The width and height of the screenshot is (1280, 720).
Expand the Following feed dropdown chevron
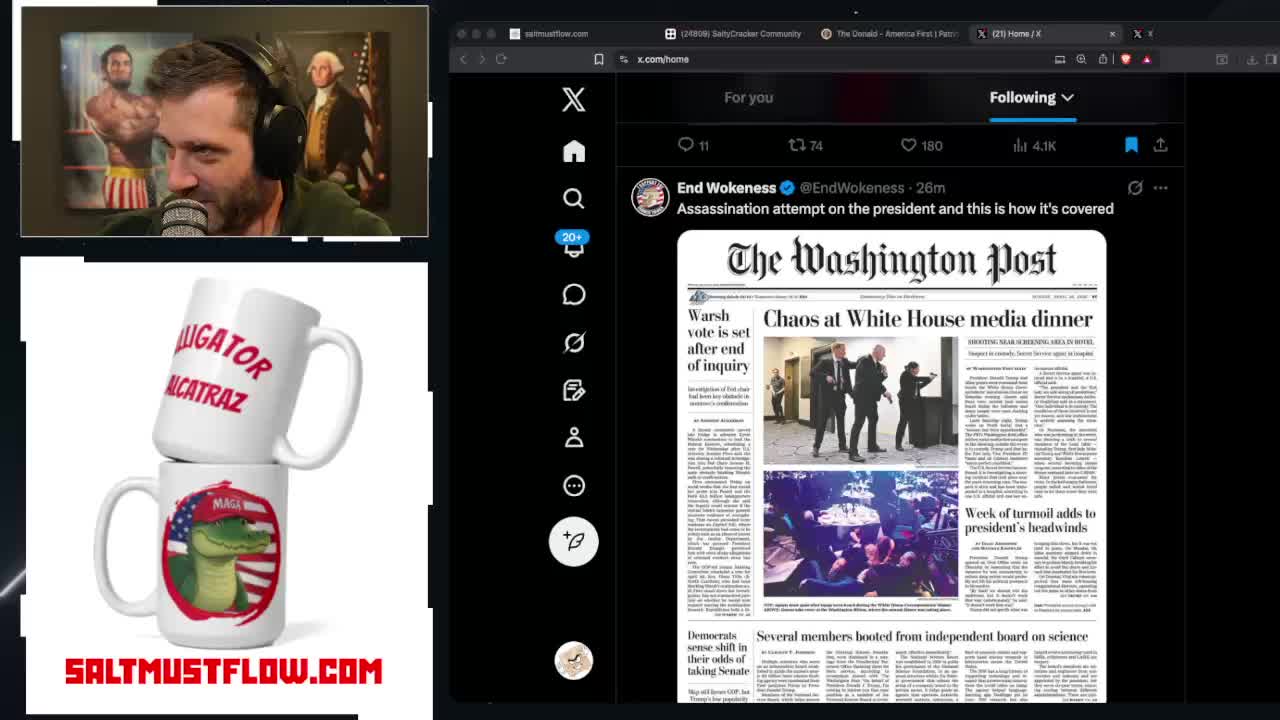point(1068,98)
